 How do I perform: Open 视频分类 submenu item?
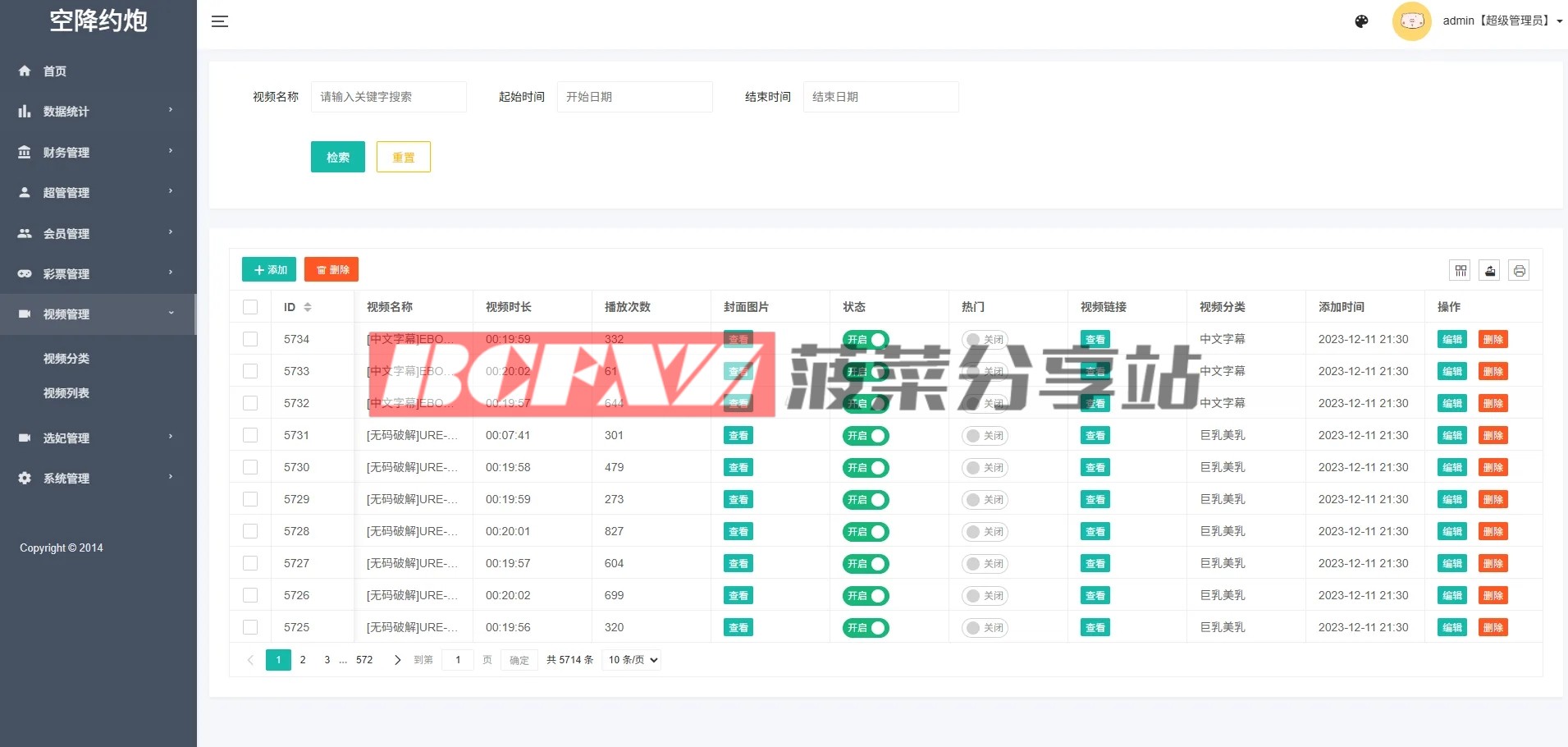click(x=66, y=359)
